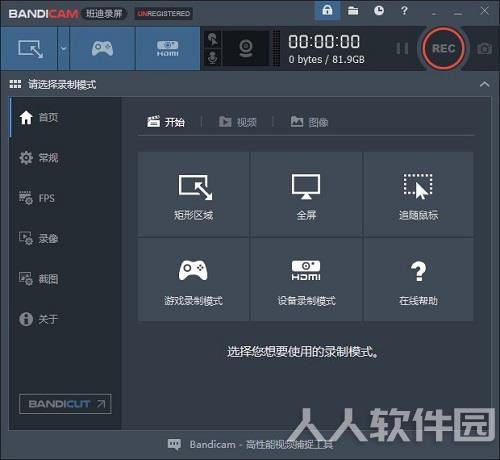Select rectangle screen recording mode in toolbar
Viewport: 500px width, 460px height.
(x=29, y=49)
